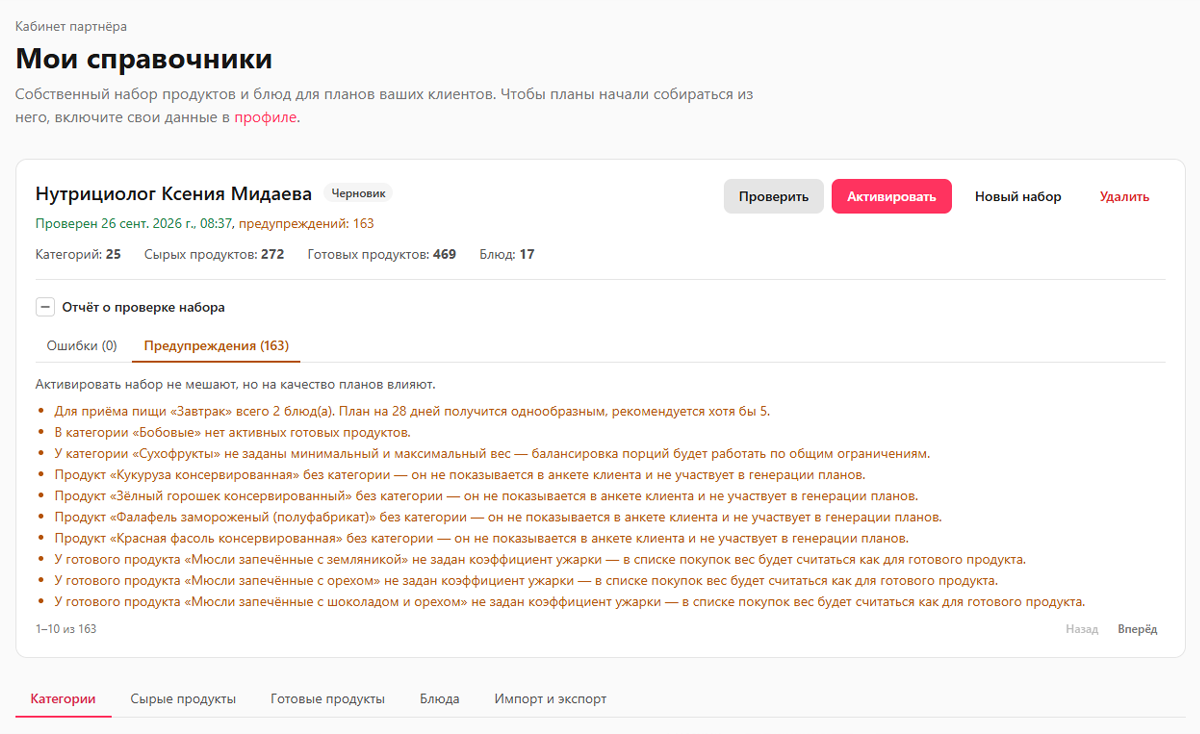Create a set via «Новый набор»
Image resolution: width=1200 pixels, height=734 pixels.
pos(1018,197)
